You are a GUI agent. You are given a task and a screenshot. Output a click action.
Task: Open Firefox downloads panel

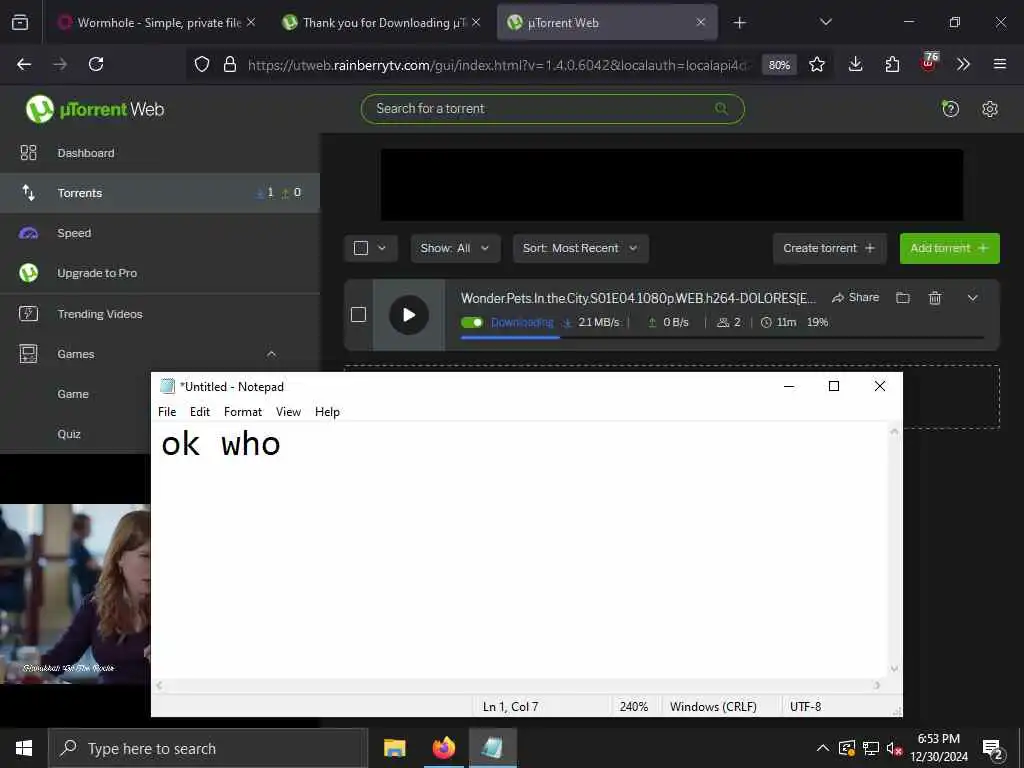coord(856,64)
